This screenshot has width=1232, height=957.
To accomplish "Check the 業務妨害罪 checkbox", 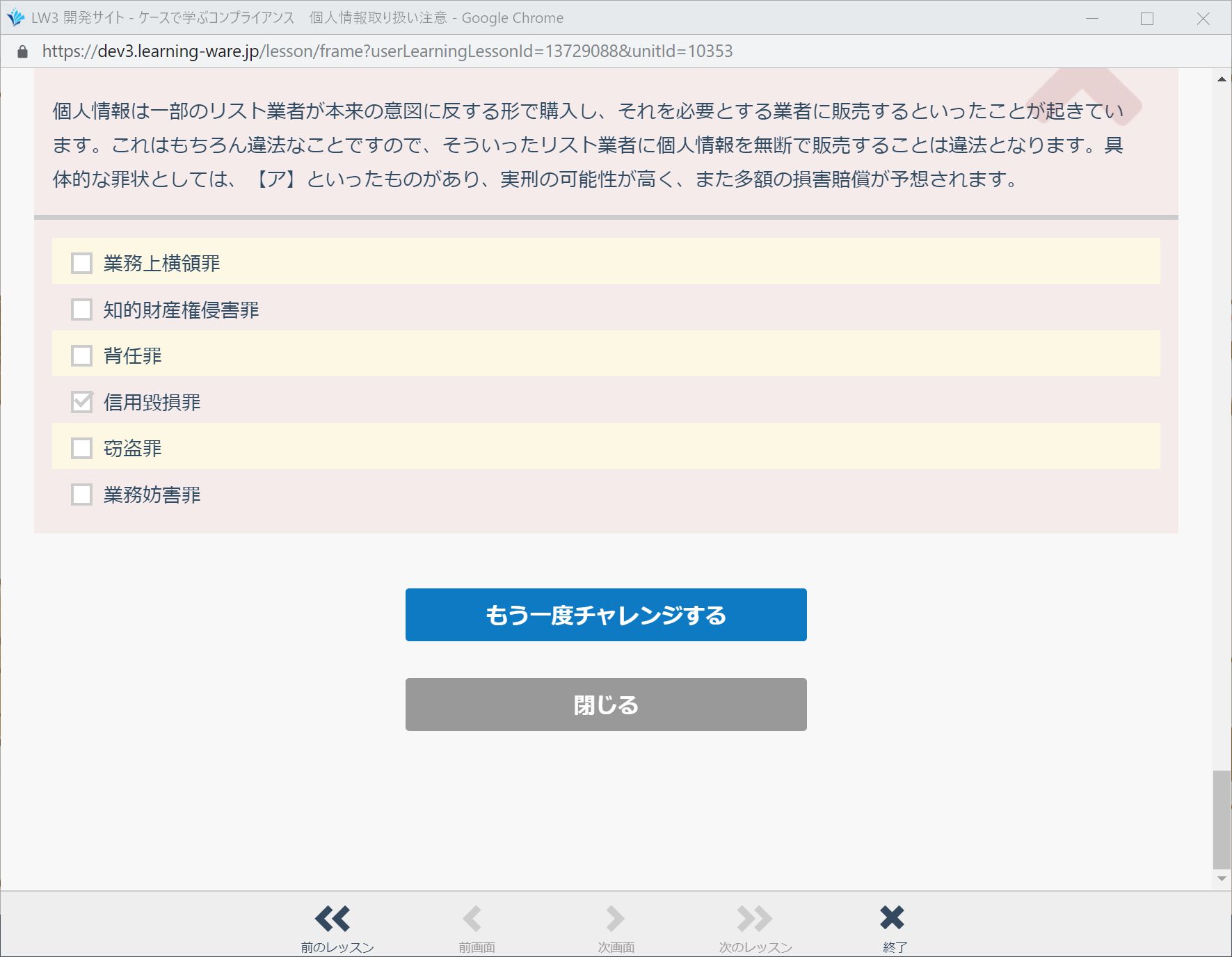I will pyautogui.click(x=82, y=494).
